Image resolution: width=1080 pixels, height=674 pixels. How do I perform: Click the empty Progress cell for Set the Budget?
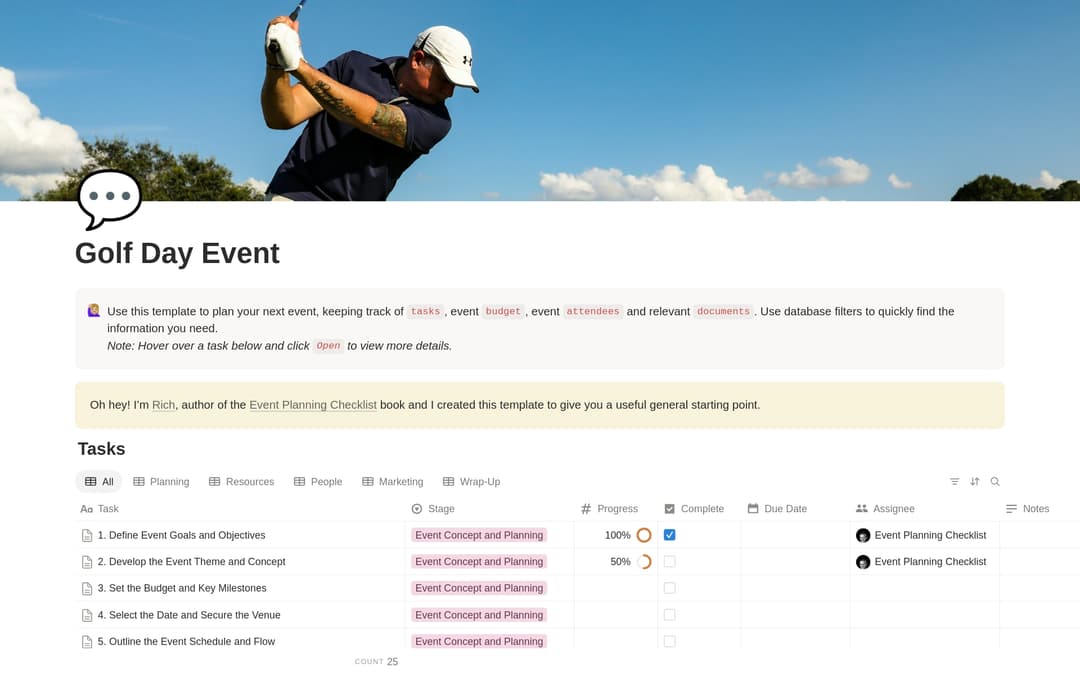(616, 589)
